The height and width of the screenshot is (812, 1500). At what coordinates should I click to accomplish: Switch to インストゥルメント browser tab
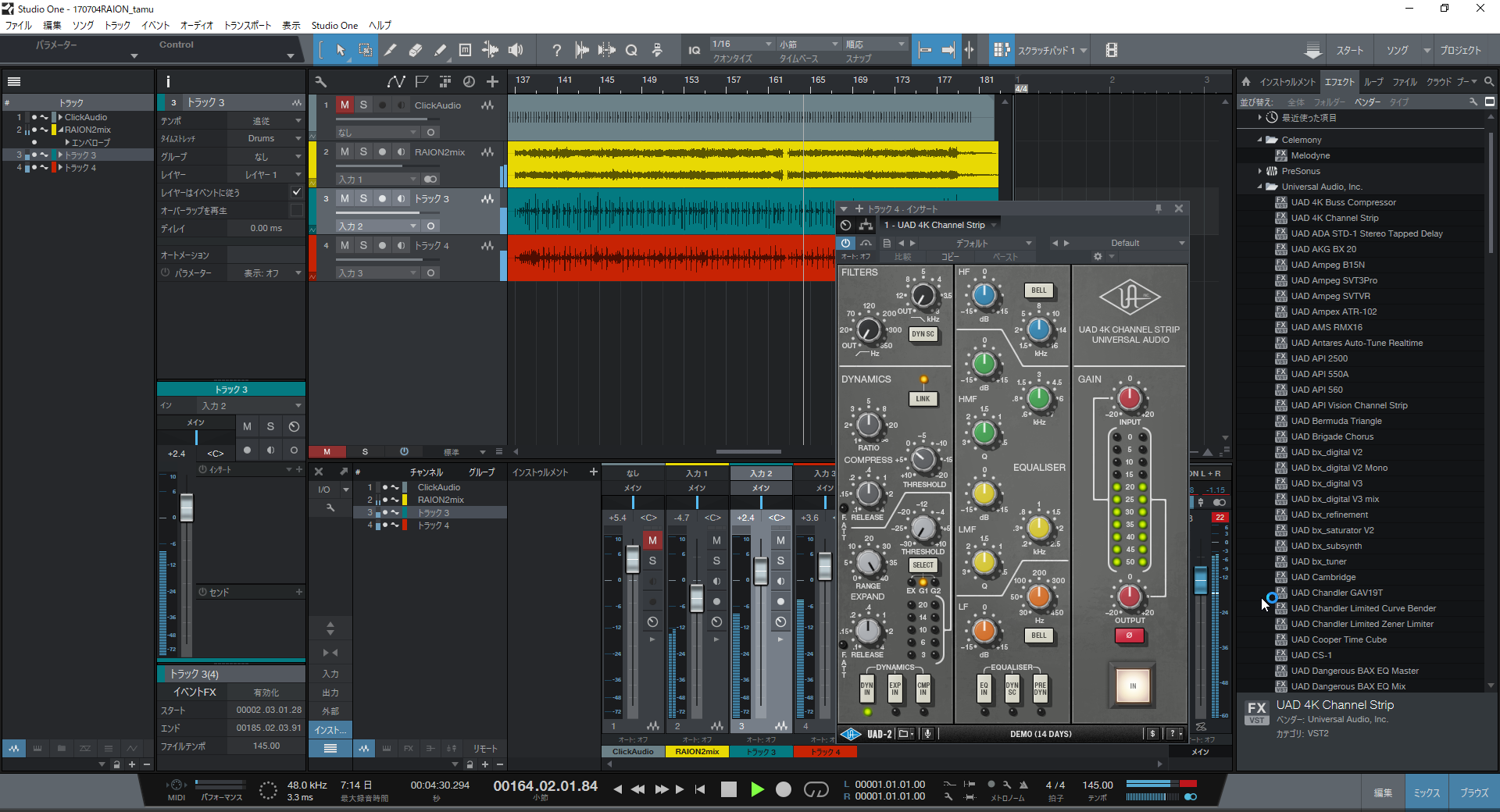[1287, 82]
